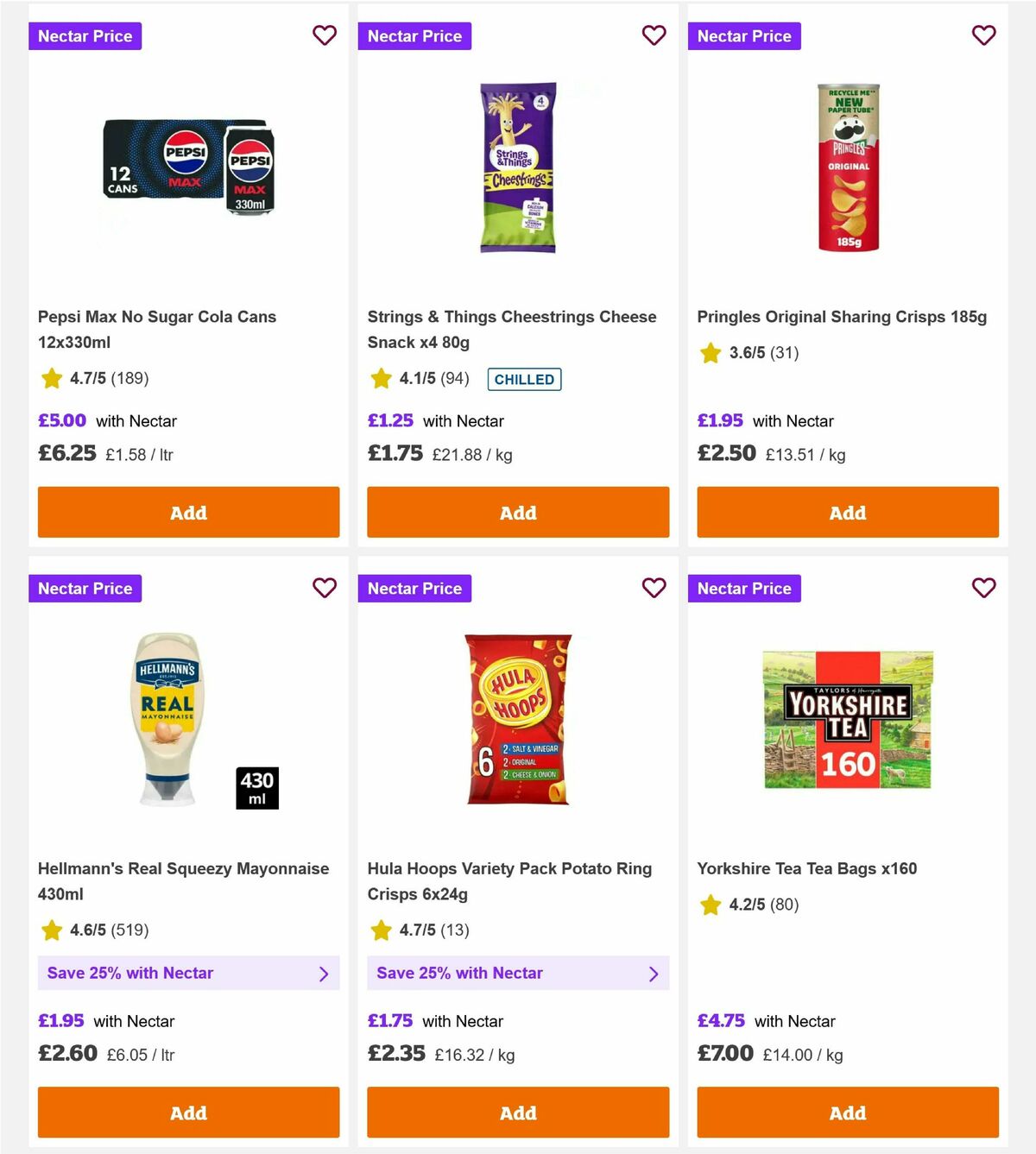Image resolution: width=1036 pixels, height=1154 pixels.
Task: Toggle favorite heart on Hellmann's Mayonnaise
Action: [x=325, y=588]
